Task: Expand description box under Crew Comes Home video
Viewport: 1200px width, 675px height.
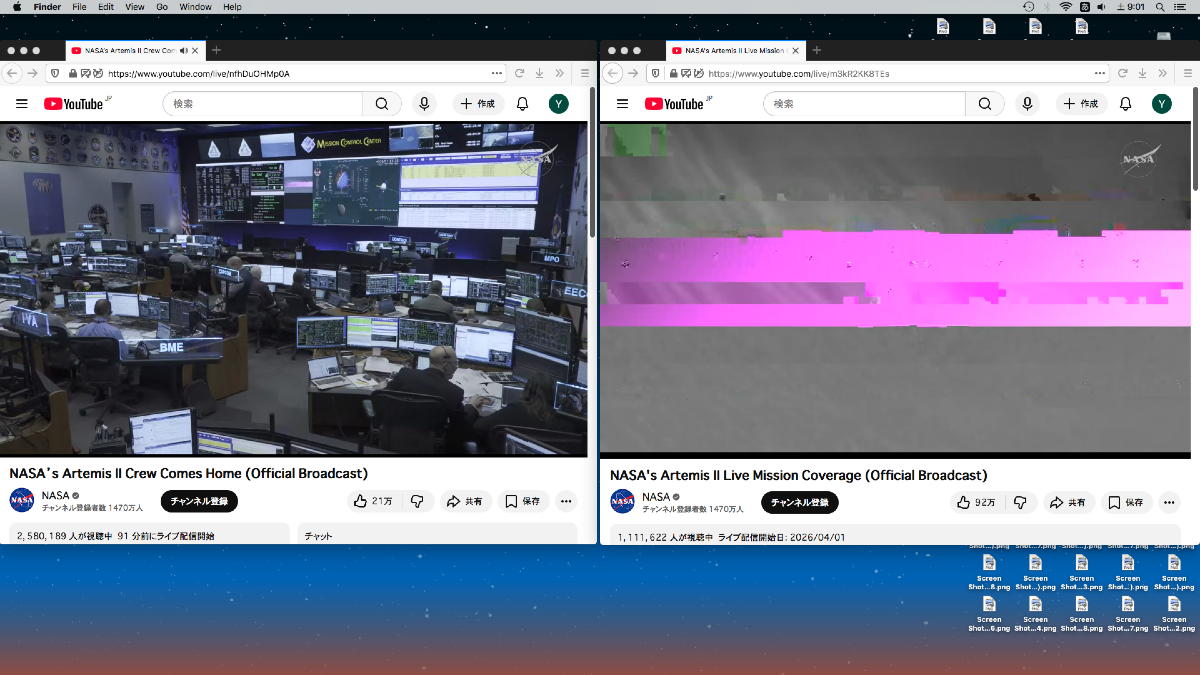Action: point(149,533)
